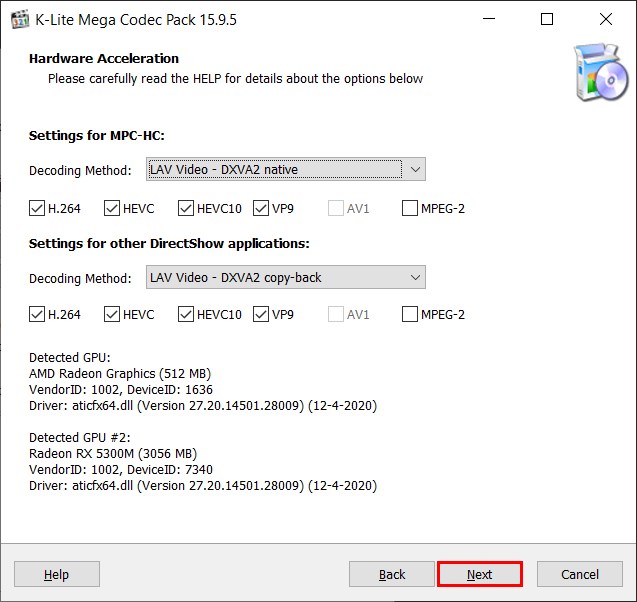Image resolution: width=637 pixels, height=602 pixels.
Task: Close the K-Lite installer window
Action: click(606, 19)
